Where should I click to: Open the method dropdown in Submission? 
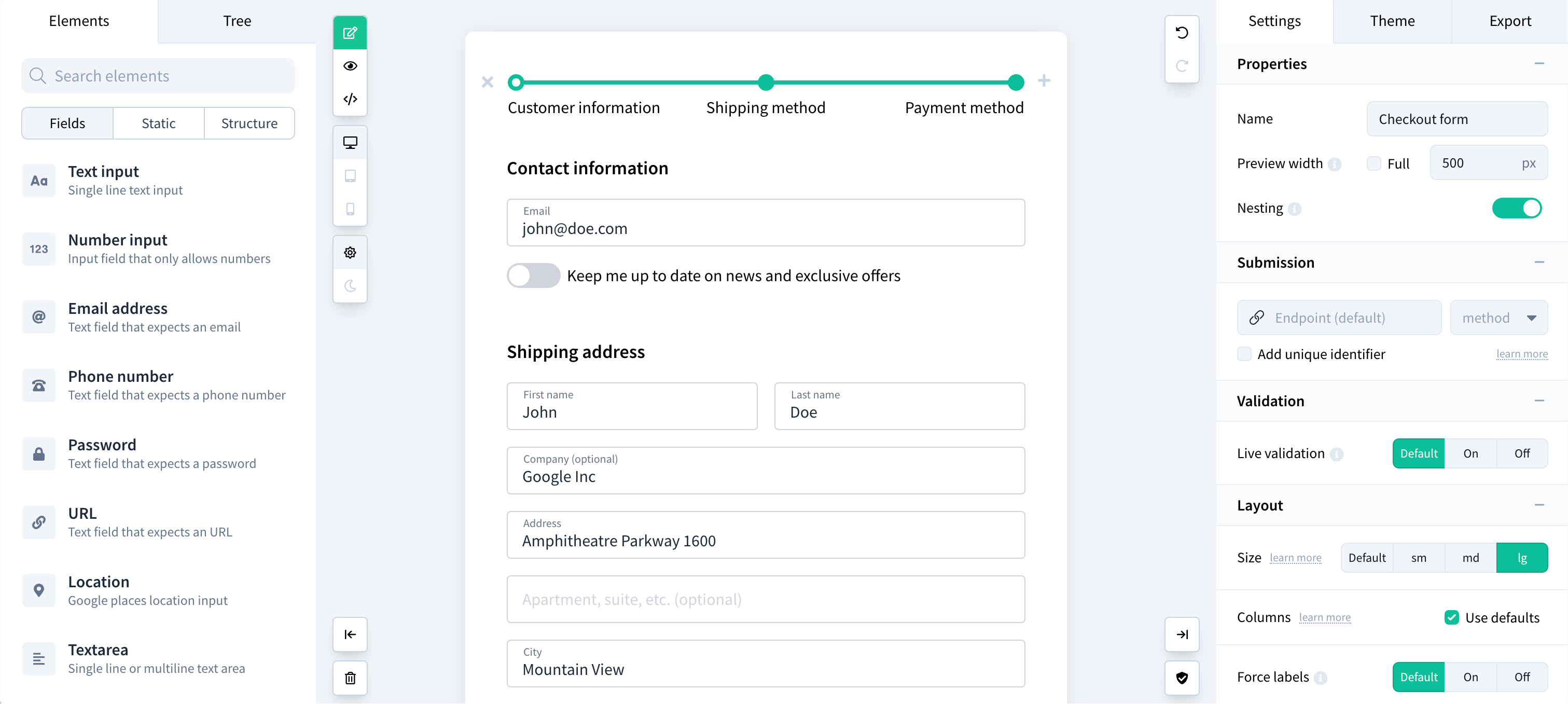[x=1498, y=318]
